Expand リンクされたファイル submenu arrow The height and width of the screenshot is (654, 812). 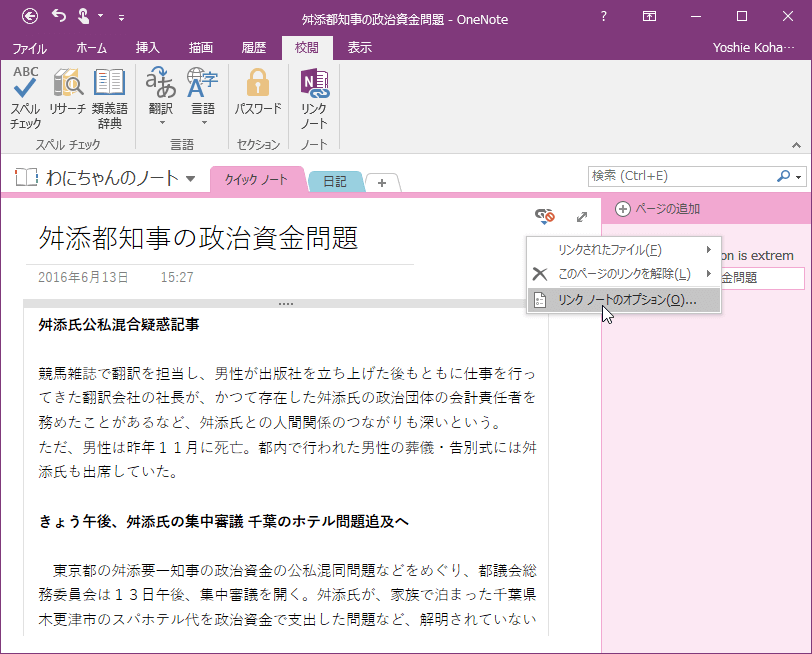[708, 250]
